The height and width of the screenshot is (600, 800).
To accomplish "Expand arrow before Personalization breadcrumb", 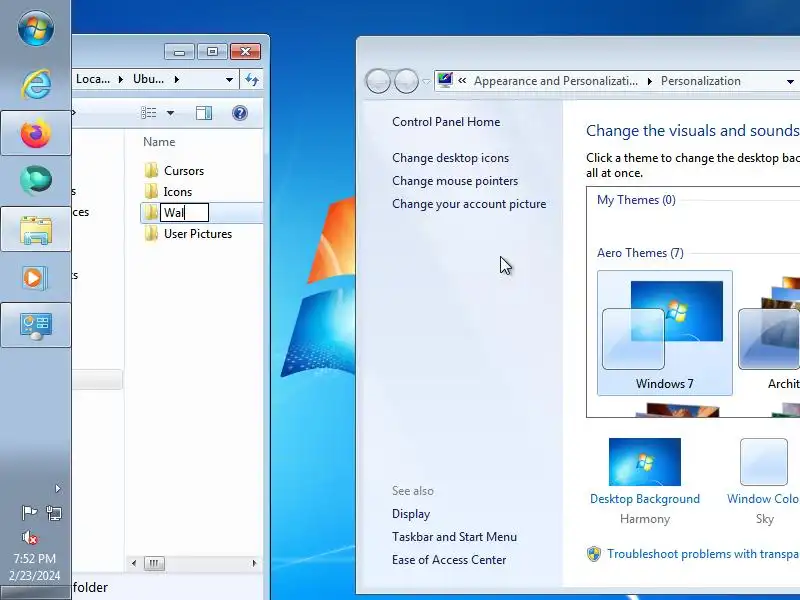I will tap(649, 81).
